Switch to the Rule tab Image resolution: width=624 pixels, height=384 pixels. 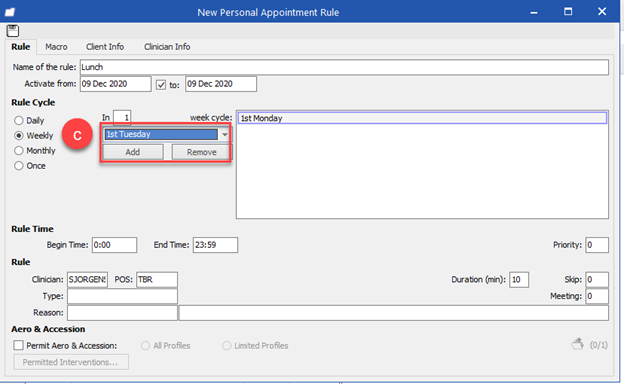(x=21, y=47)
